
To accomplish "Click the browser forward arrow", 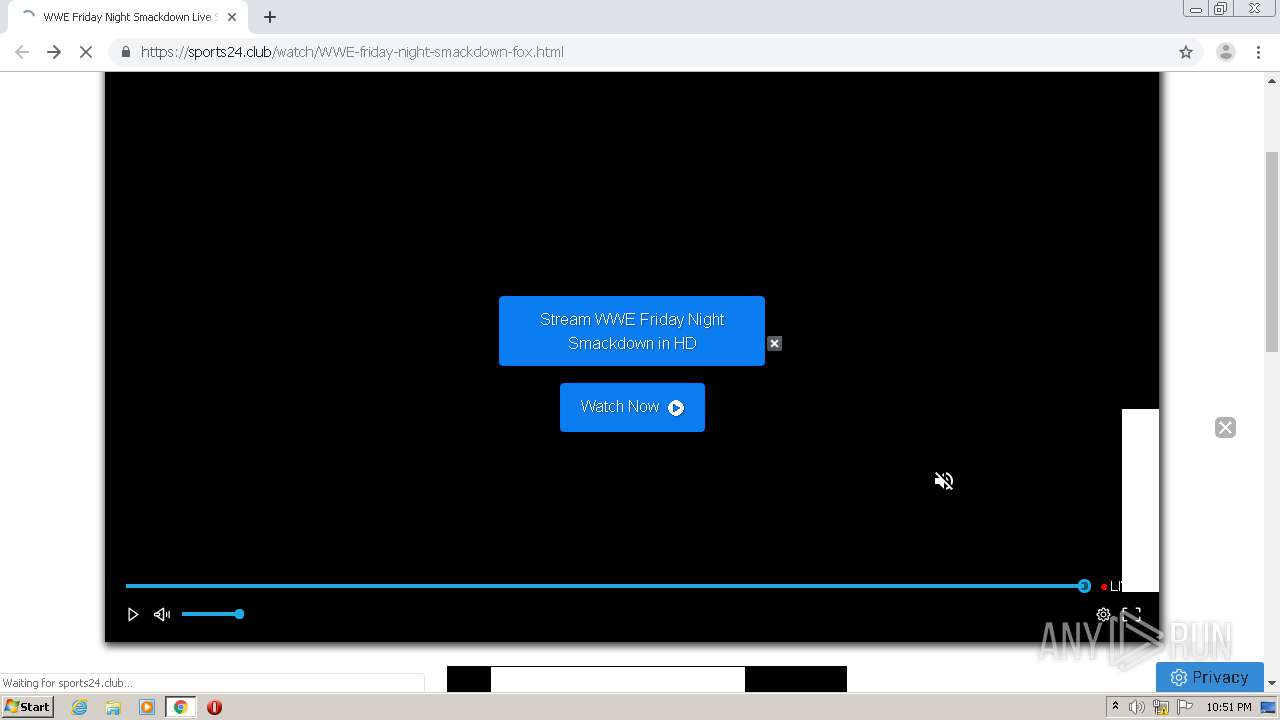I will coord(54,52).
